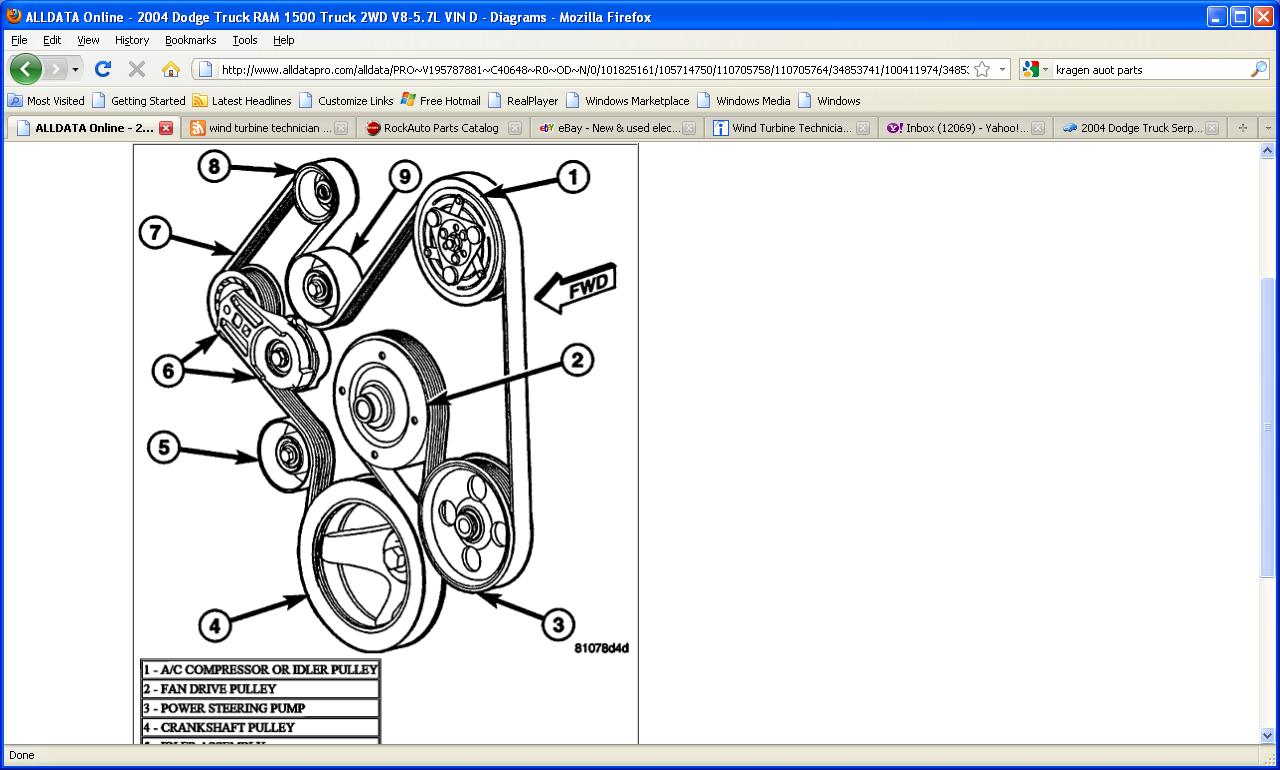Click the Stop loading button
The height and width of the screenshot is (770, 1280).
pos(137,69)
